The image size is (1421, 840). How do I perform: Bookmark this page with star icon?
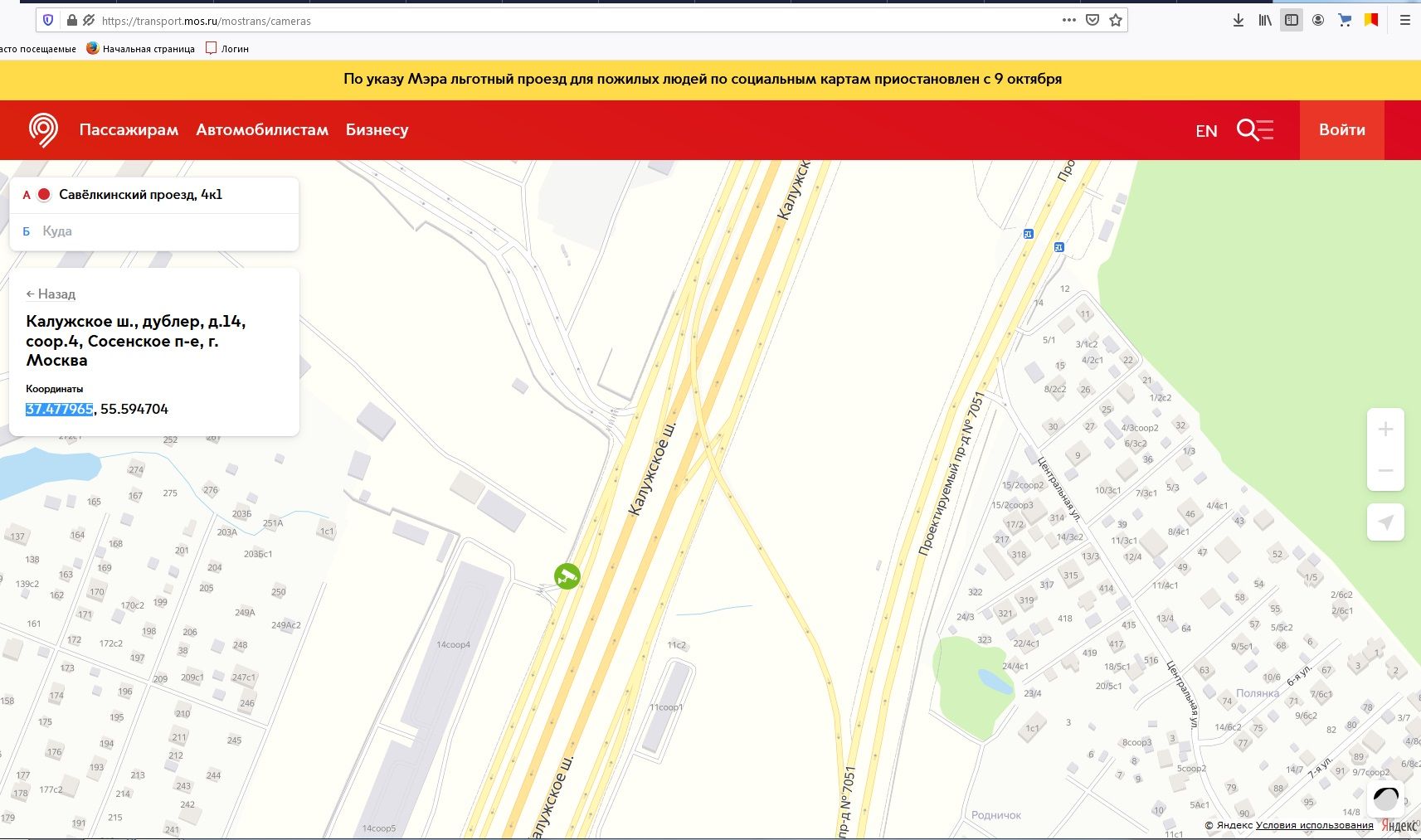pyautogui.click(x=1116, y=21)
